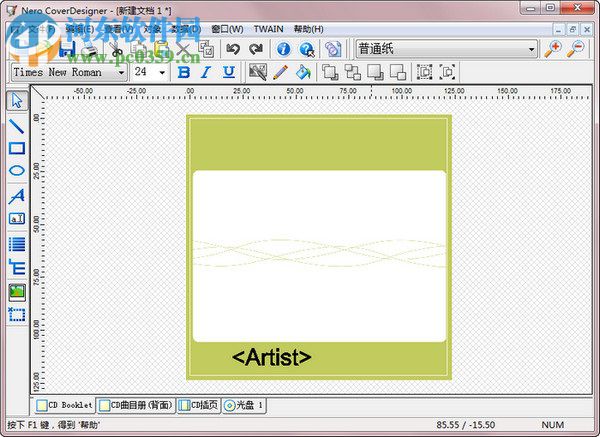
Task: Click the coordinates 85.55 / -15.50 readout
Action: (466, 425)
